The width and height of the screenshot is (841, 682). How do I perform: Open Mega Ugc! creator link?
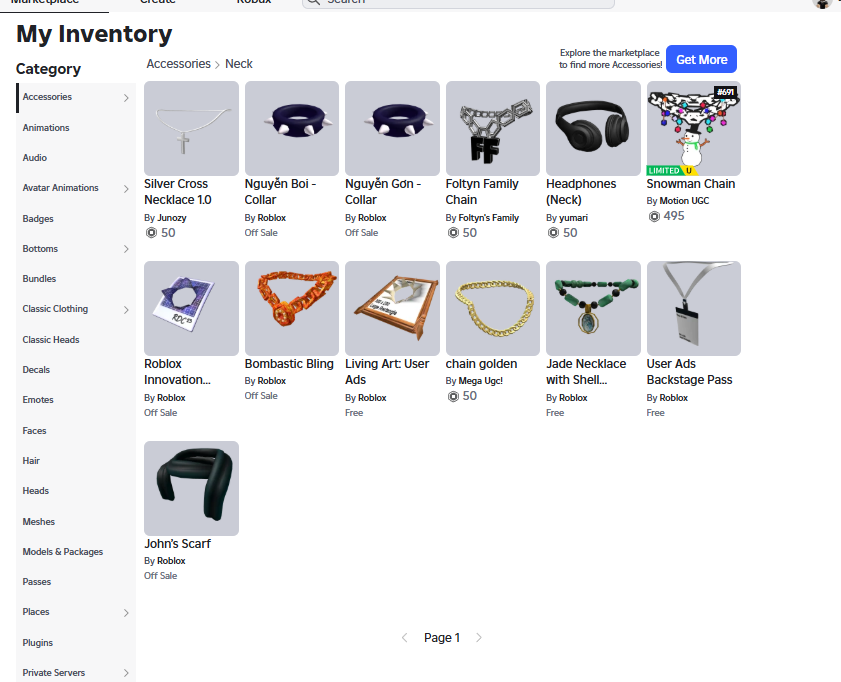point(481,381)
